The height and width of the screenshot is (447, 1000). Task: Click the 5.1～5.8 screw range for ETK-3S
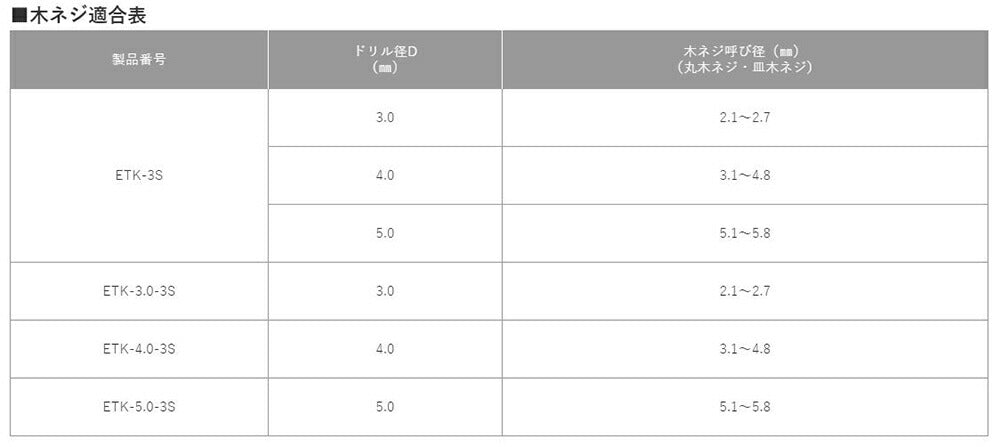tap(743, 233)
